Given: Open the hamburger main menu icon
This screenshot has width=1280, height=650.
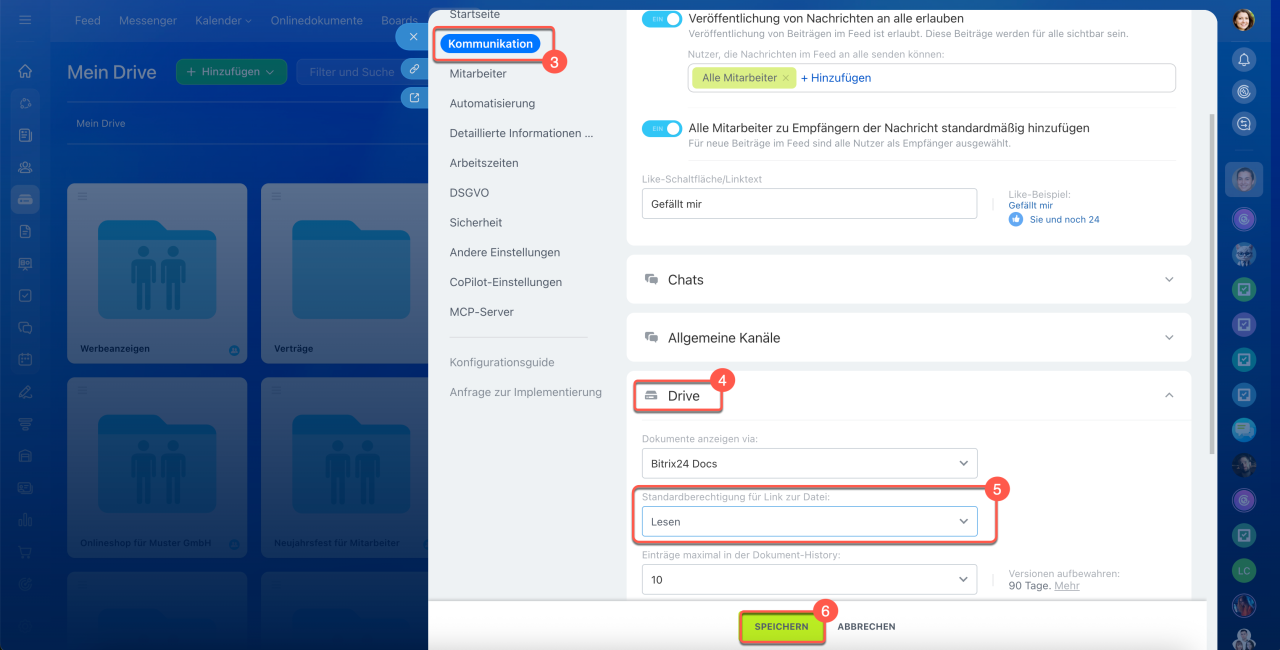Looking at the screenshot, I should click(x=25, y=20).
